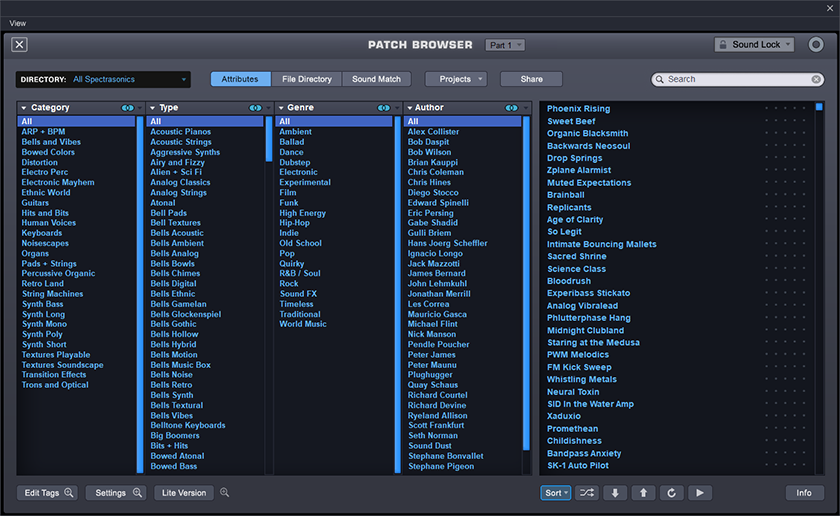Click the Author column scrollbar
The height and width of the screenshot is (516, 840).
point(526,283)
